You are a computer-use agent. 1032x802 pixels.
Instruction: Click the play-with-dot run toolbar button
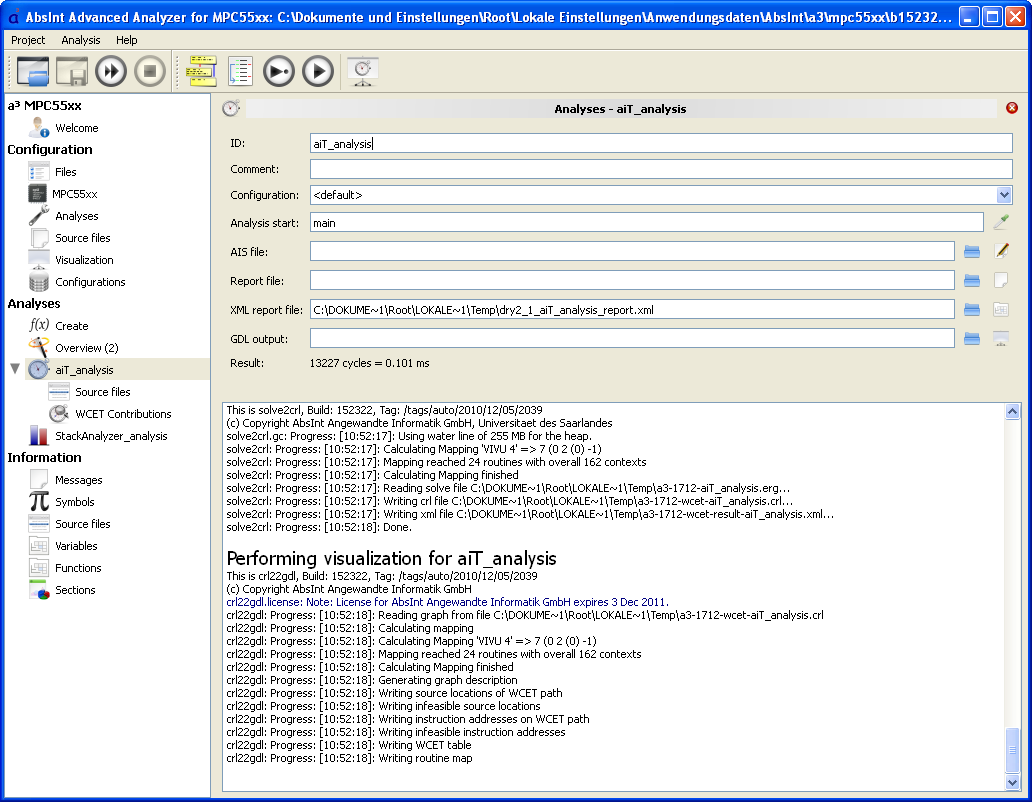click(x=279, y=71)
